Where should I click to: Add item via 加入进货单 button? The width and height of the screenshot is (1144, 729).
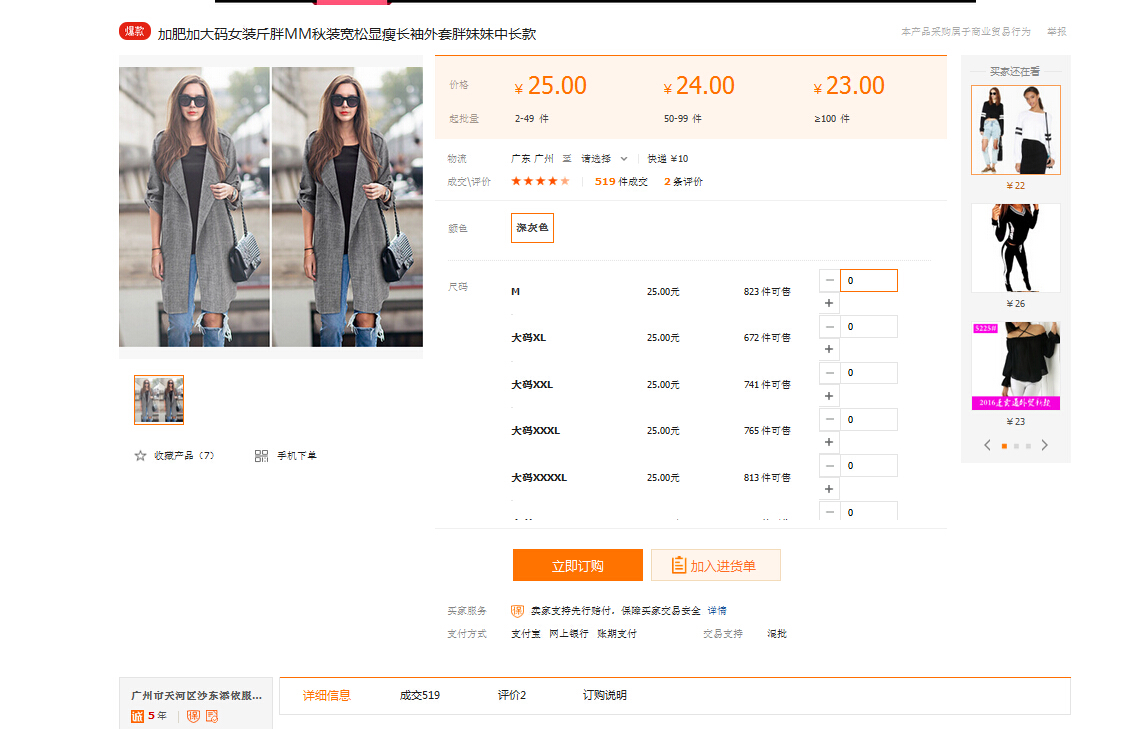[715, 565]
